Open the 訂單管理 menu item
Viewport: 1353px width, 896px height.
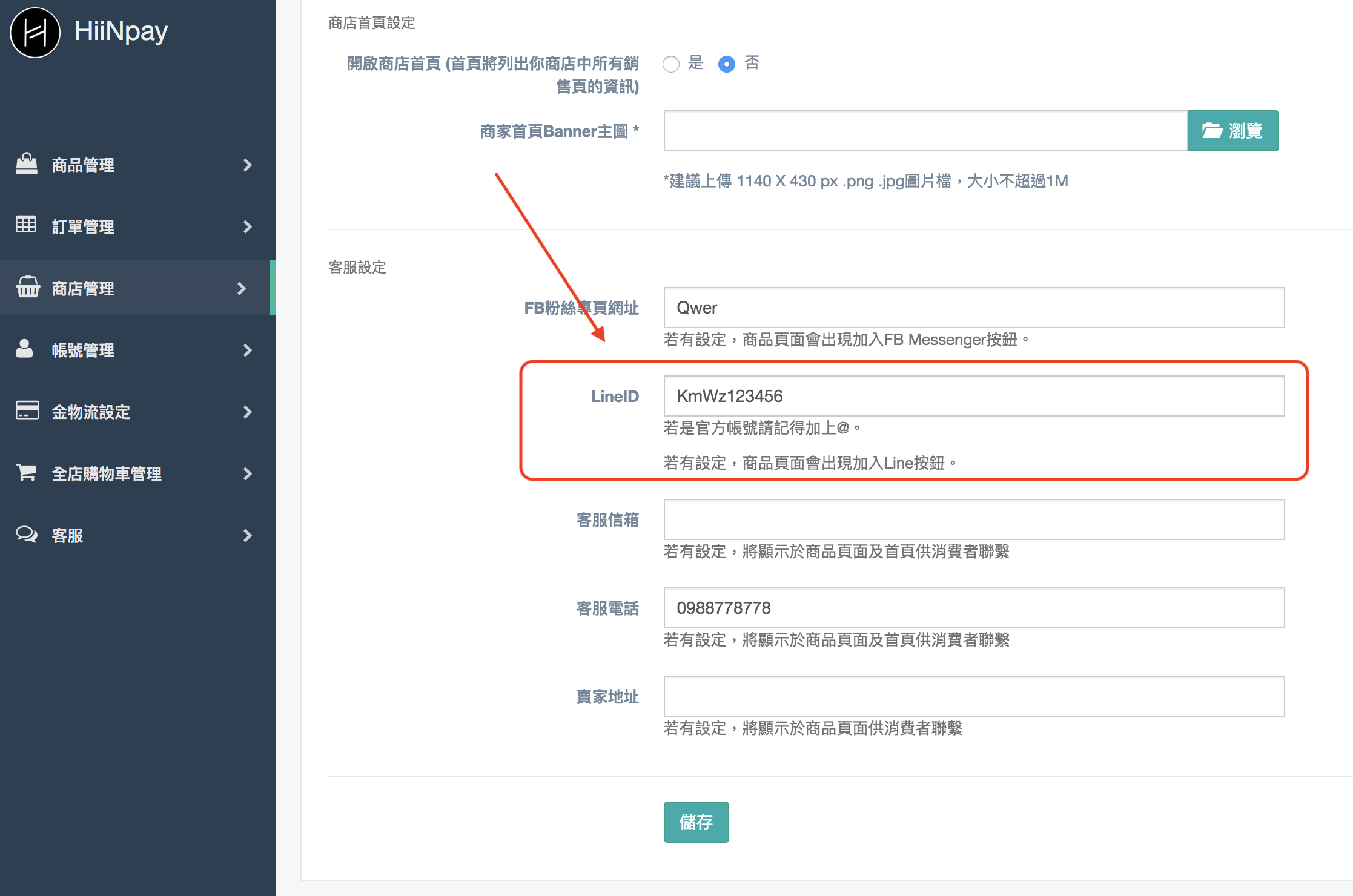click(138, 226)
